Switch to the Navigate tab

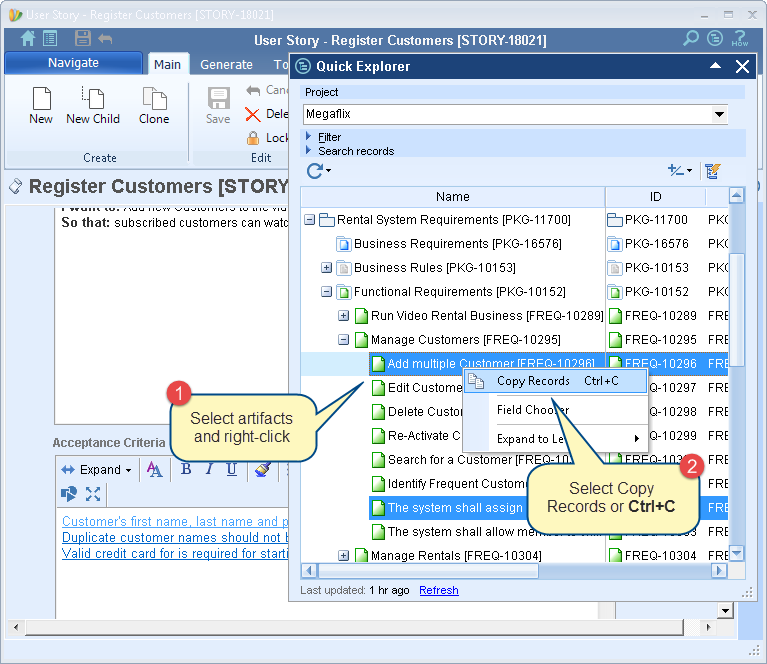pos(73,63)
